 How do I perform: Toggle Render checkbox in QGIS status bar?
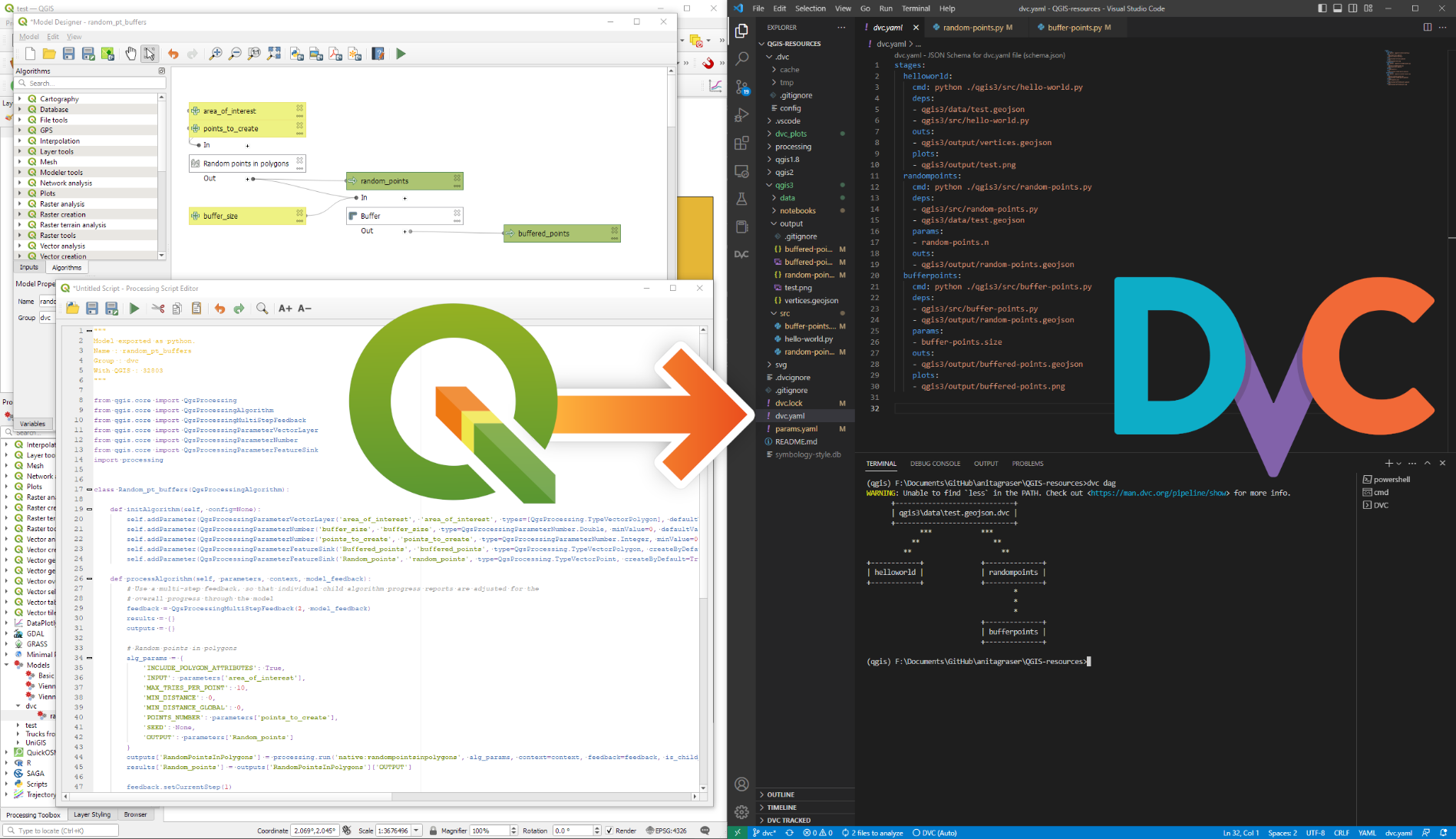coord(609,831)
